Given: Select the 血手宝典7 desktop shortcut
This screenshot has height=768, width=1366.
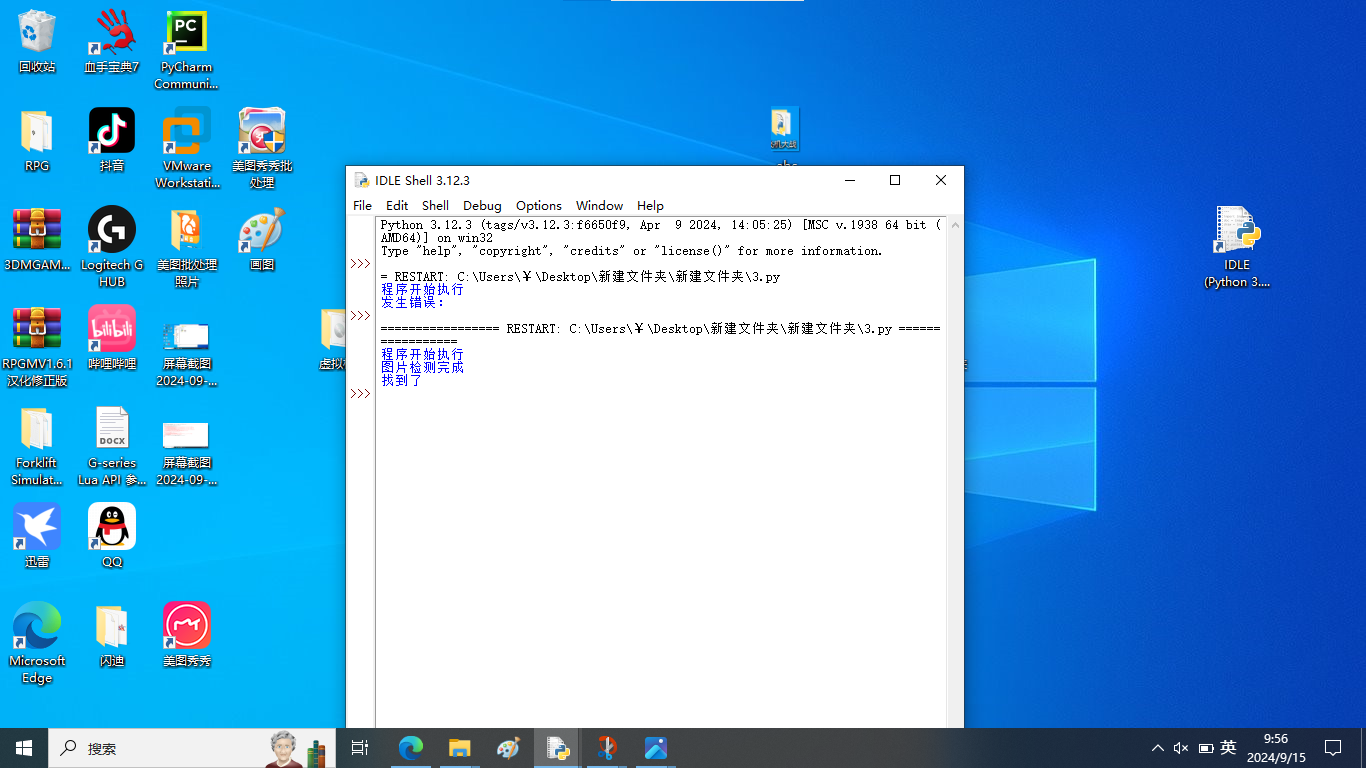Looking at the screenshot, I should (x=112, y=41).
